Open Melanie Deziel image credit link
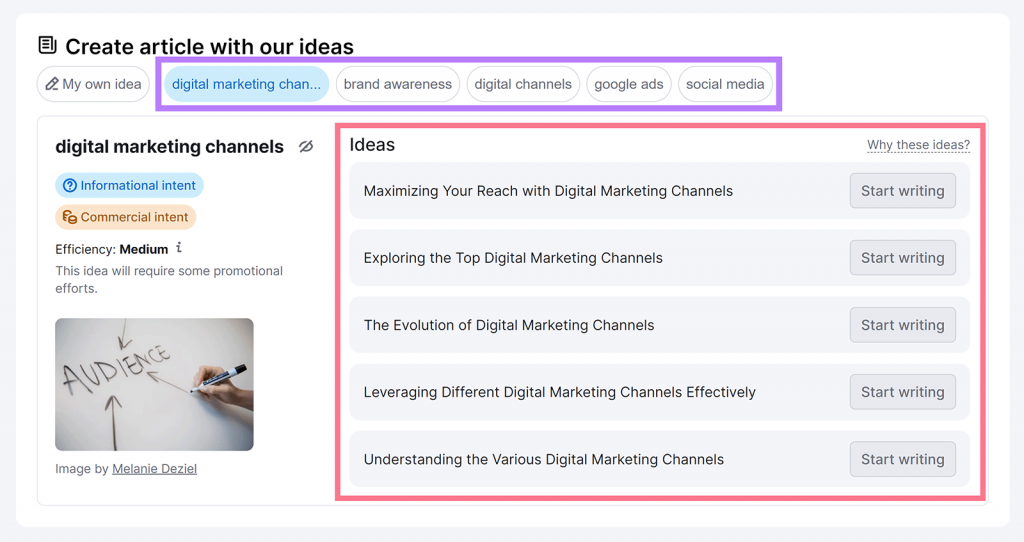 [154, 468]
